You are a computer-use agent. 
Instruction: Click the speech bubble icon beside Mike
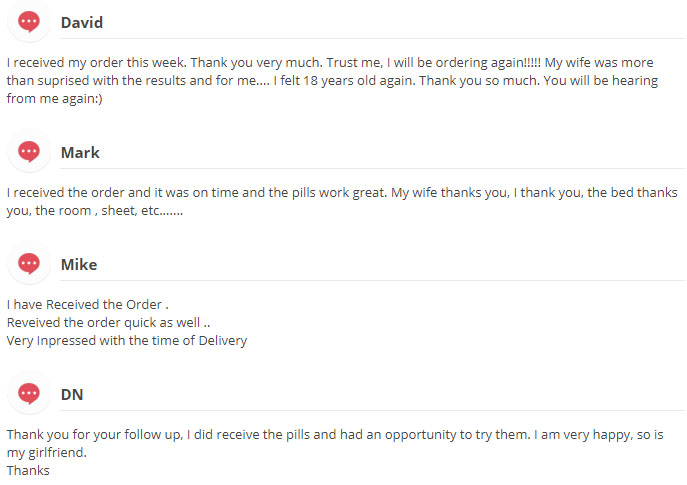pyautogui.click(x=29, y=264)
